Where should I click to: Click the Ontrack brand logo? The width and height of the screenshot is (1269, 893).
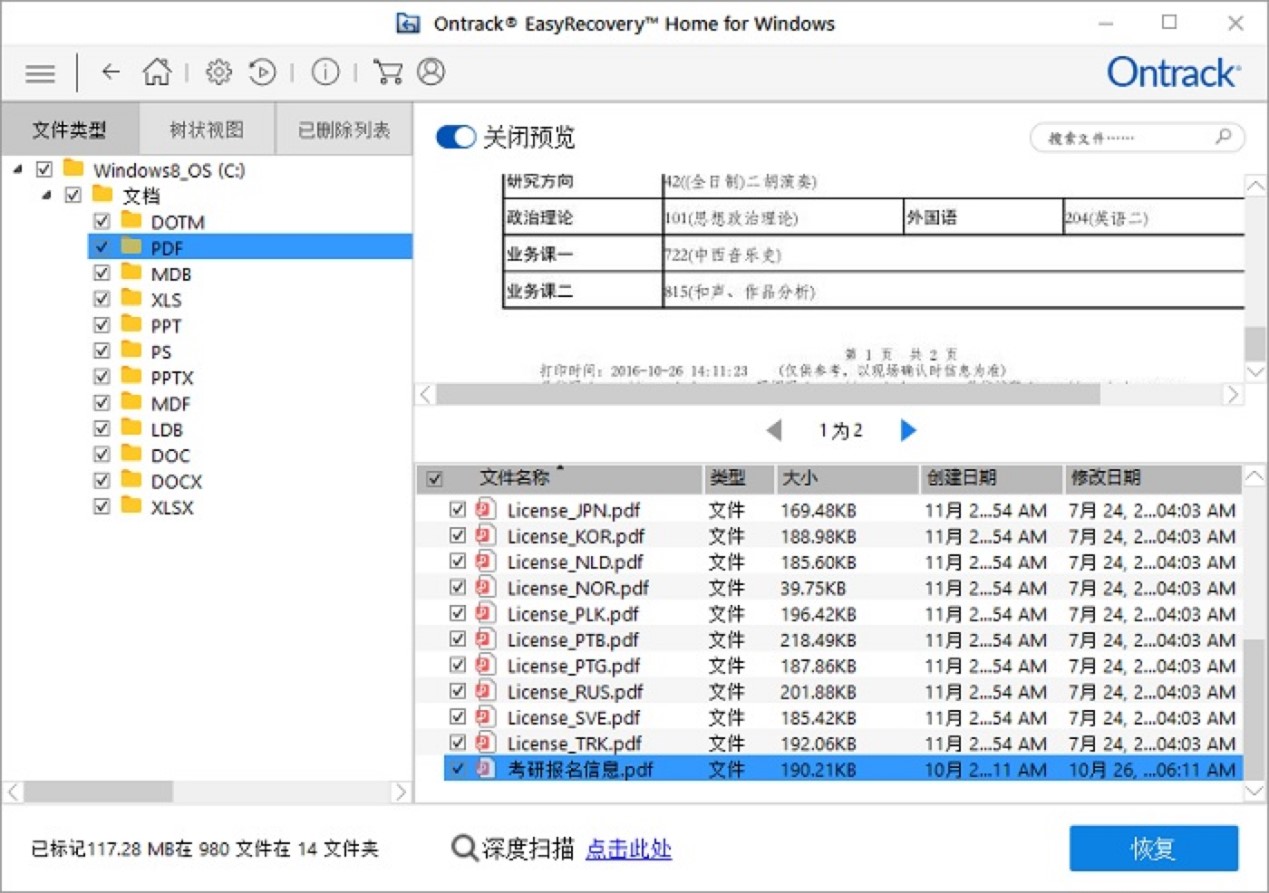(x=1173, y=72)
